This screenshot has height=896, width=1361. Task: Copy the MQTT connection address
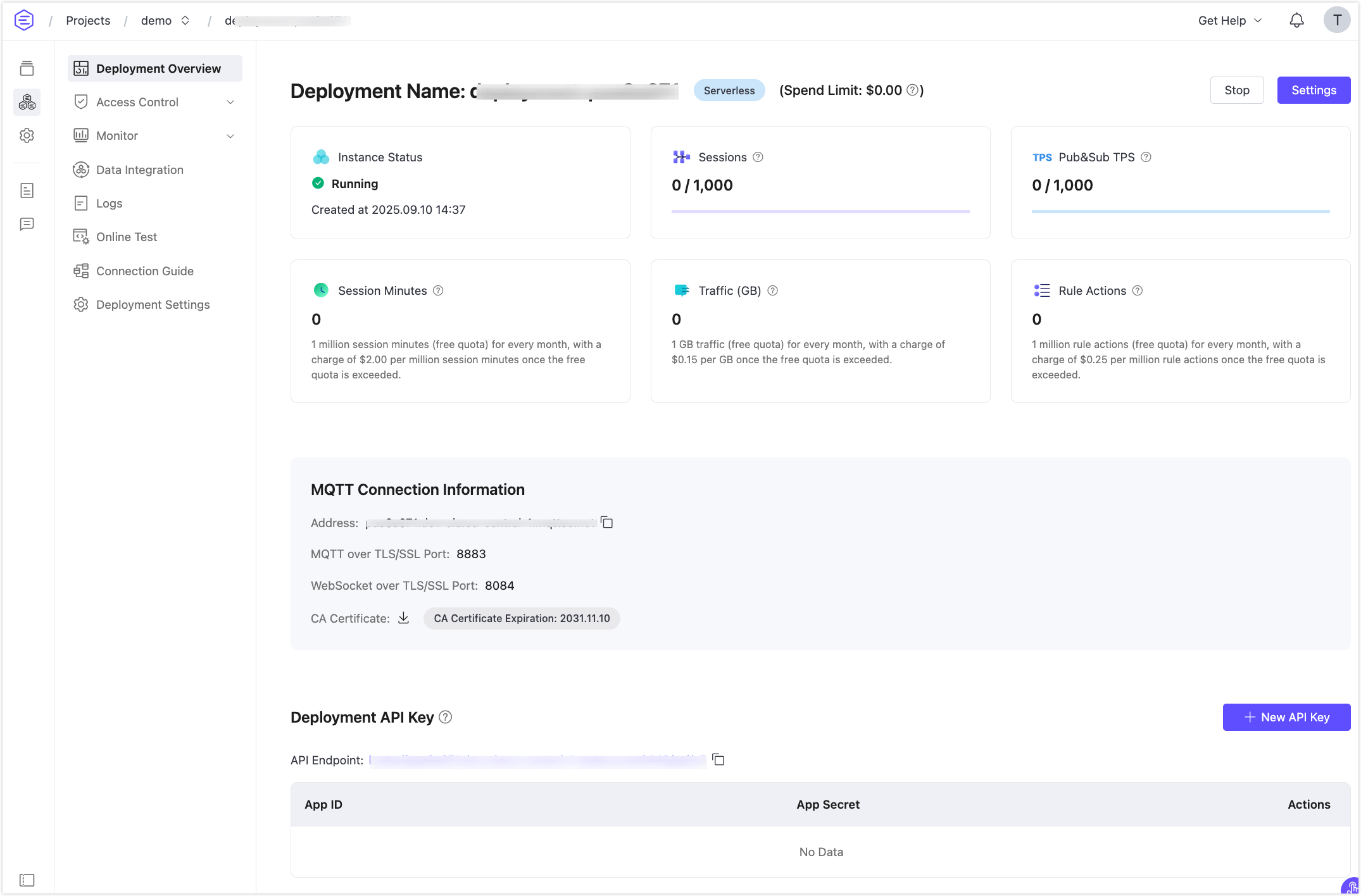[607, 523]
